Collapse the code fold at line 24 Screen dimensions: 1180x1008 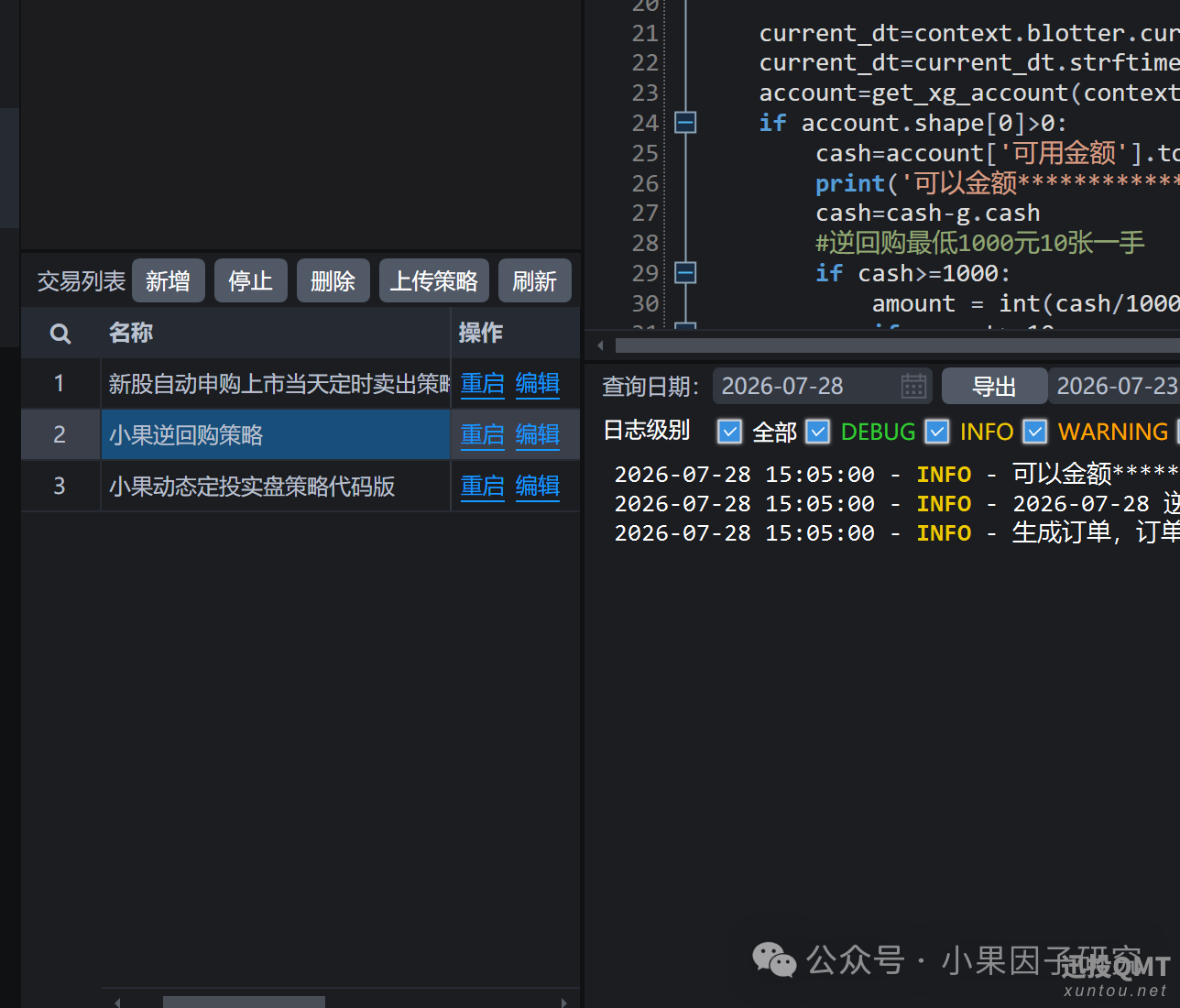pyautogui.click(x=685, y=122)
